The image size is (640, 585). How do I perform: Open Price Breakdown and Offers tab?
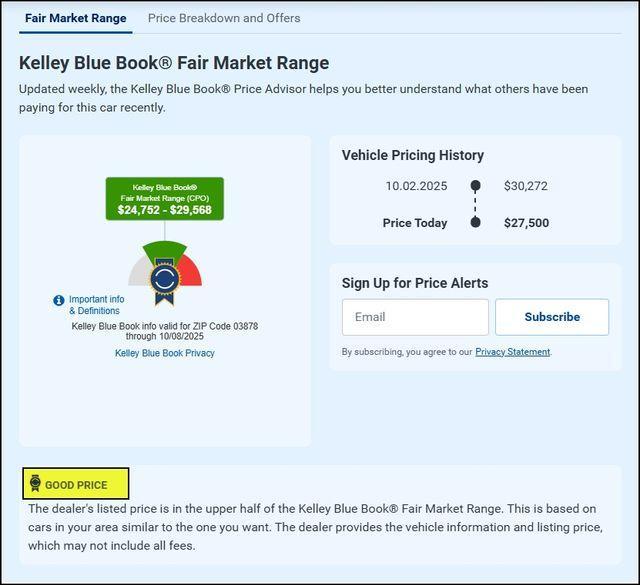tap(224, 18)
